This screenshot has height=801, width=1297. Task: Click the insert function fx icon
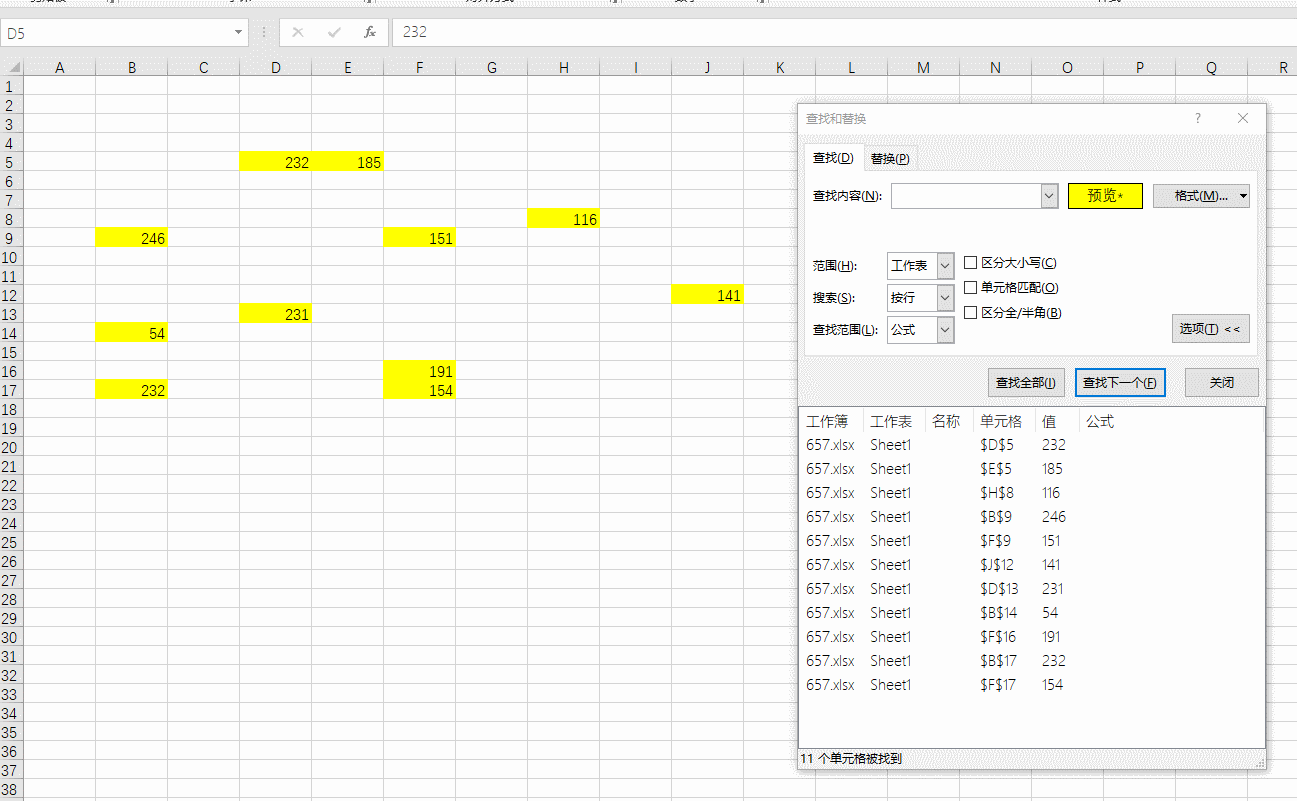(x=369, y=32)
